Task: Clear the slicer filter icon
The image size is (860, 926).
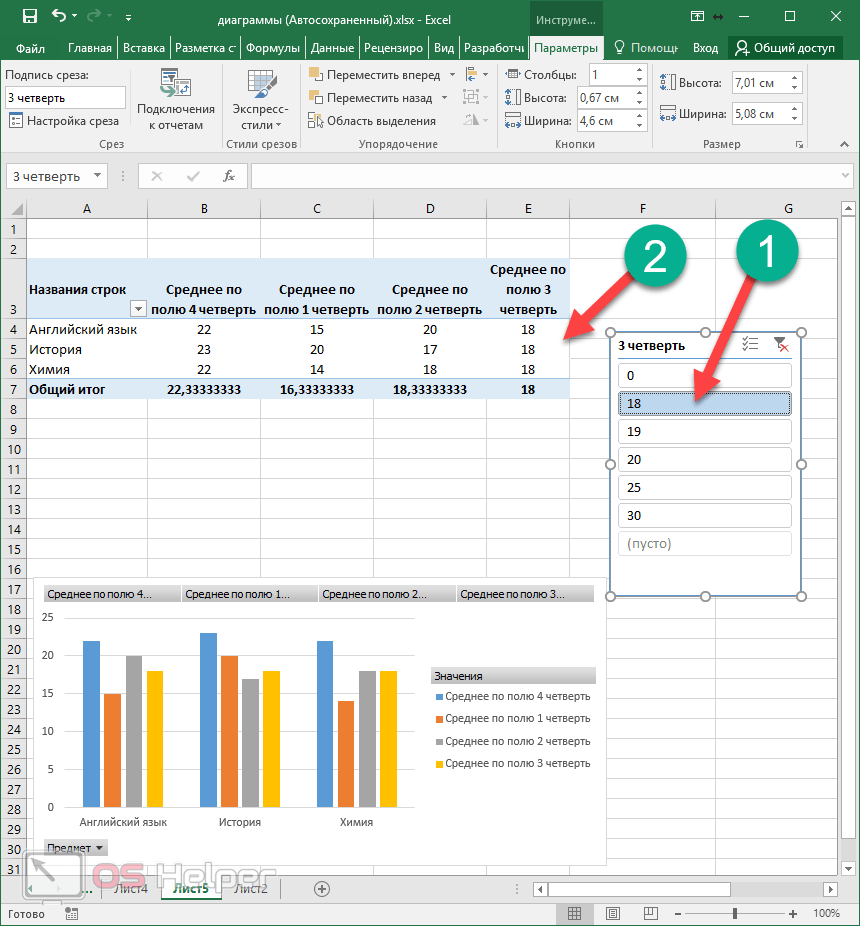Action: (x=781, y=344)
